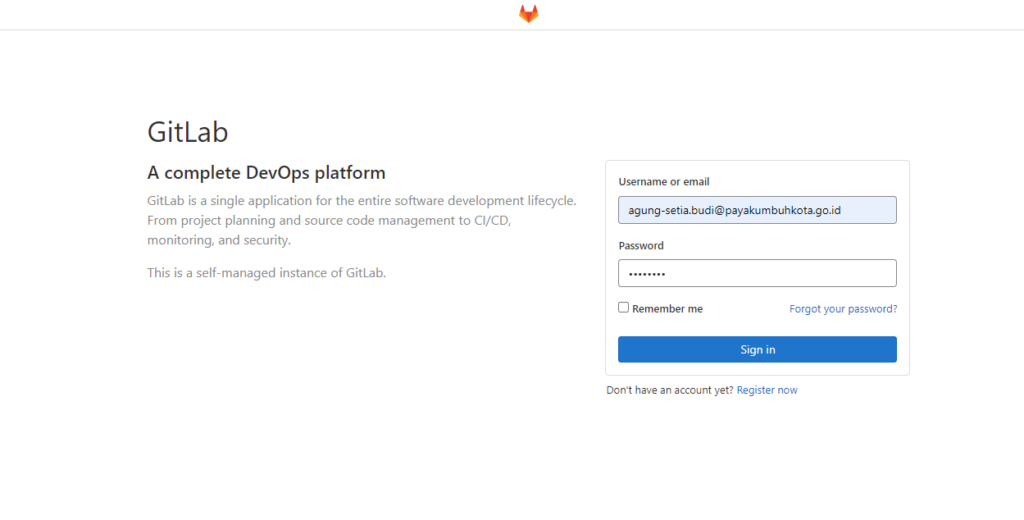Click "Don't have an account yet?" text
Image resolution: width=1024 pixels, height=520 pixels.
pyautogui.click(x=669, y=390)
